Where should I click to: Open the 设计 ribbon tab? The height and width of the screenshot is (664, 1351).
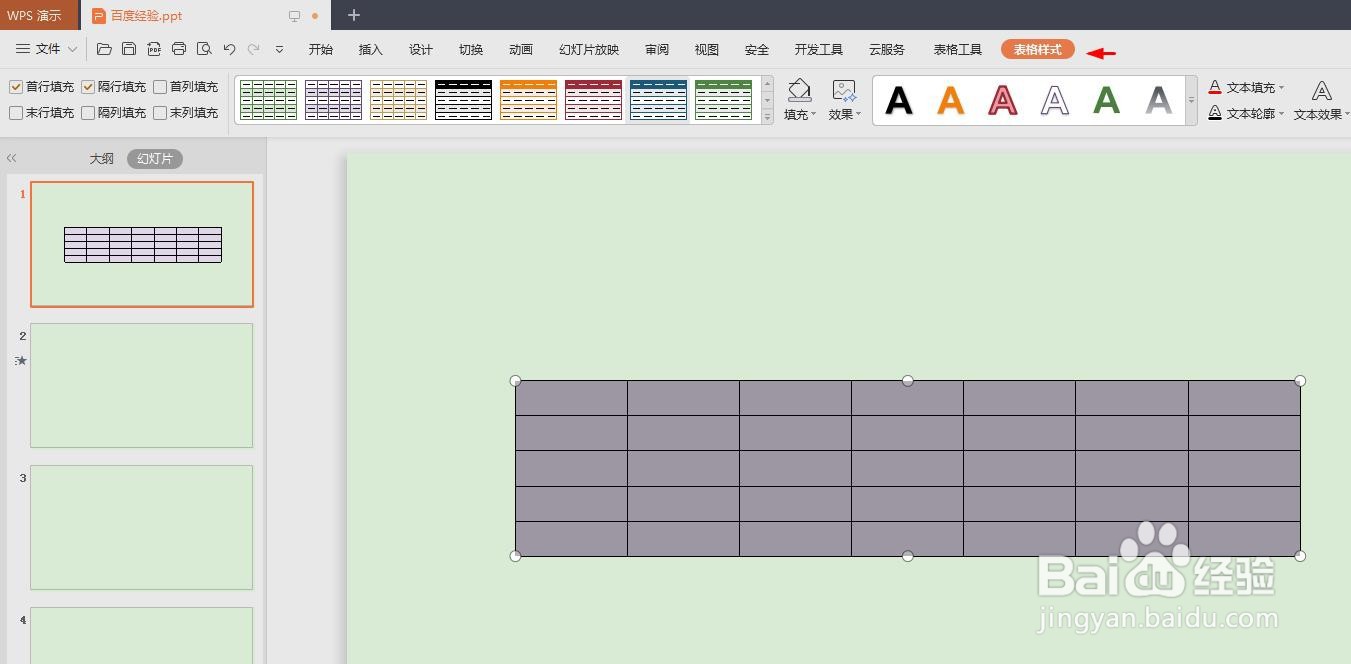coord(421,49)
